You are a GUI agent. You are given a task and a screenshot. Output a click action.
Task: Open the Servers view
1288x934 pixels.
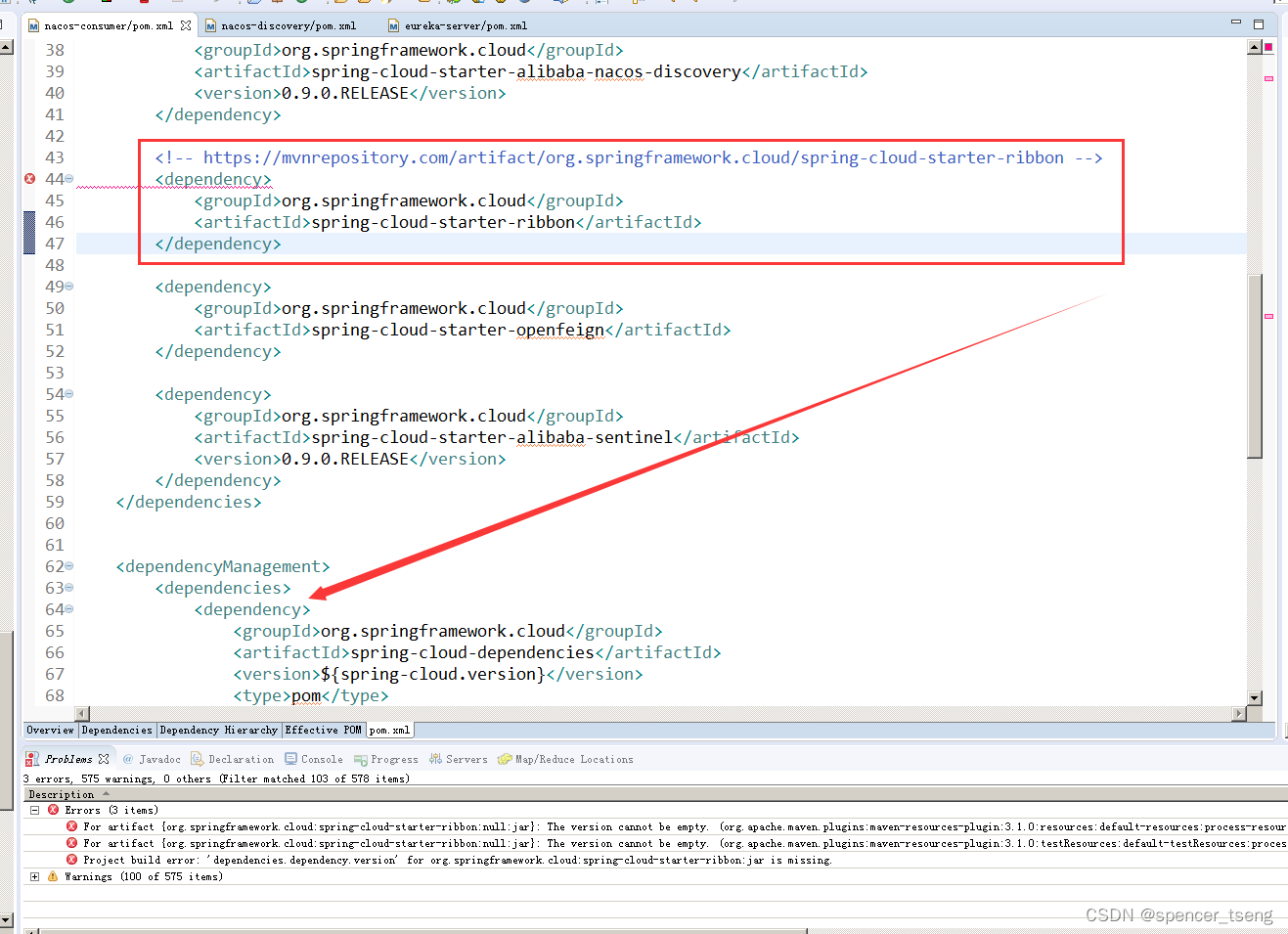(x=466, y=759)
